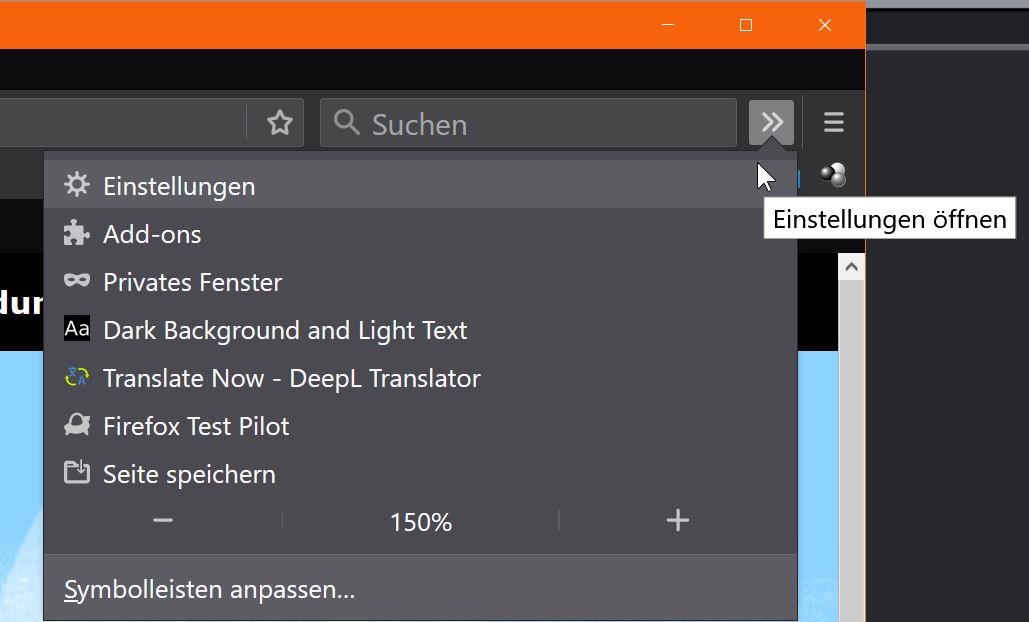This screenshot has height=622, width=1029.
Task: Minimize the browser window
Action: coord(668,25)
